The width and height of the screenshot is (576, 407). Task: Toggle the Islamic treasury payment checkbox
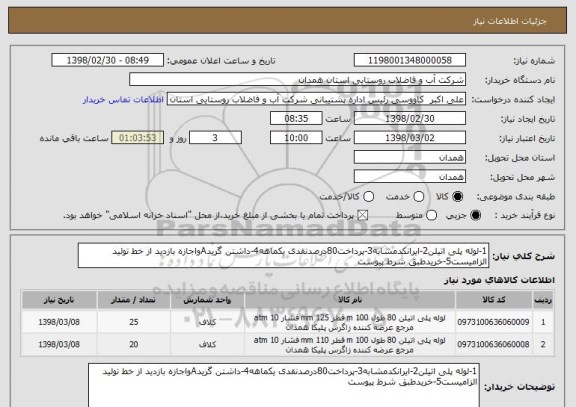tap(363, 216)
